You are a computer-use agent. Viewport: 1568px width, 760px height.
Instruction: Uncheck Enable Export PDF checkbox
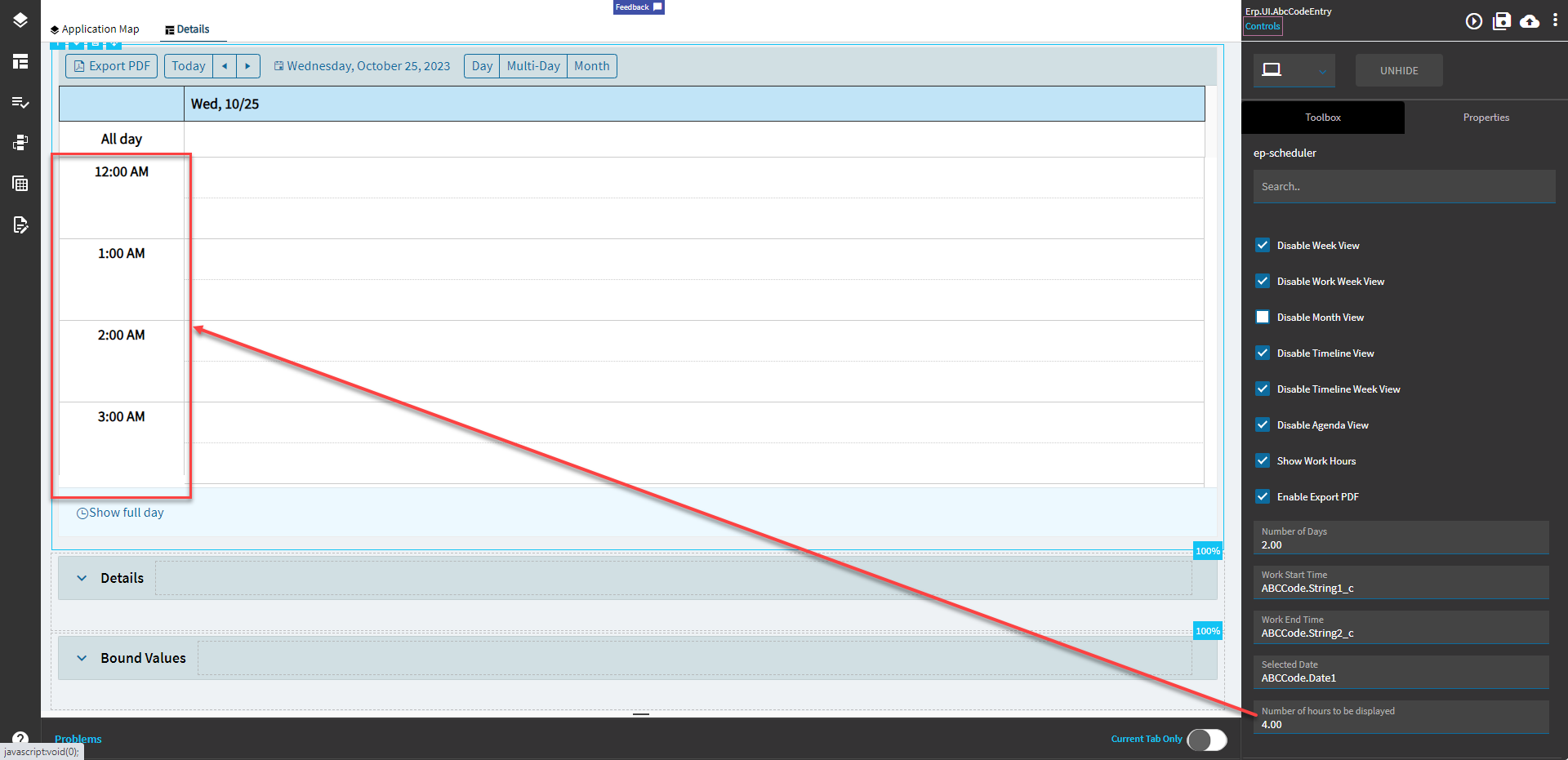coord(1263,496)
